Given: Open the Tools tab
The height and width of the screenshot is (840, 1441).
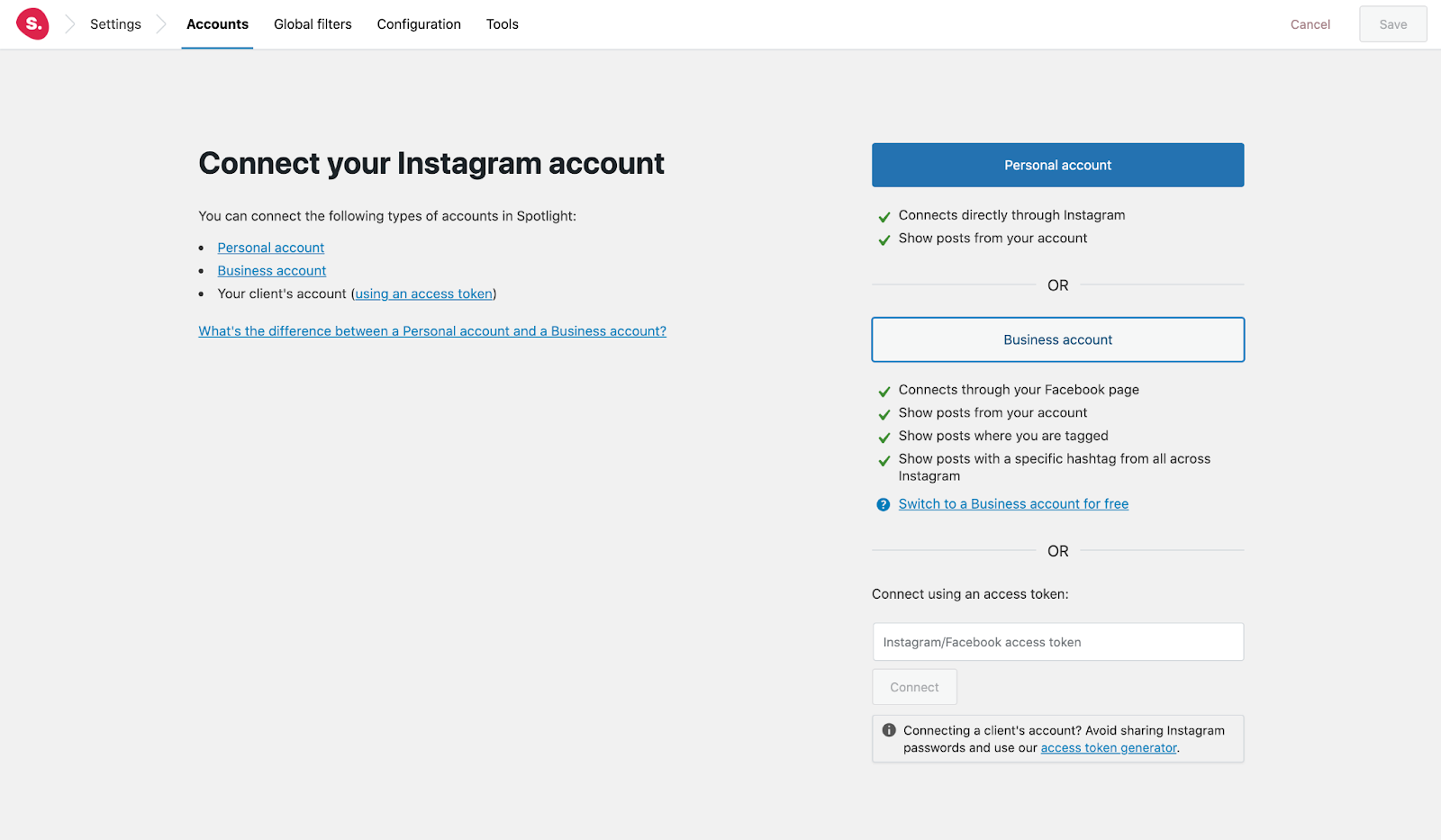Looking at the screenshot, I should [503, 24].
